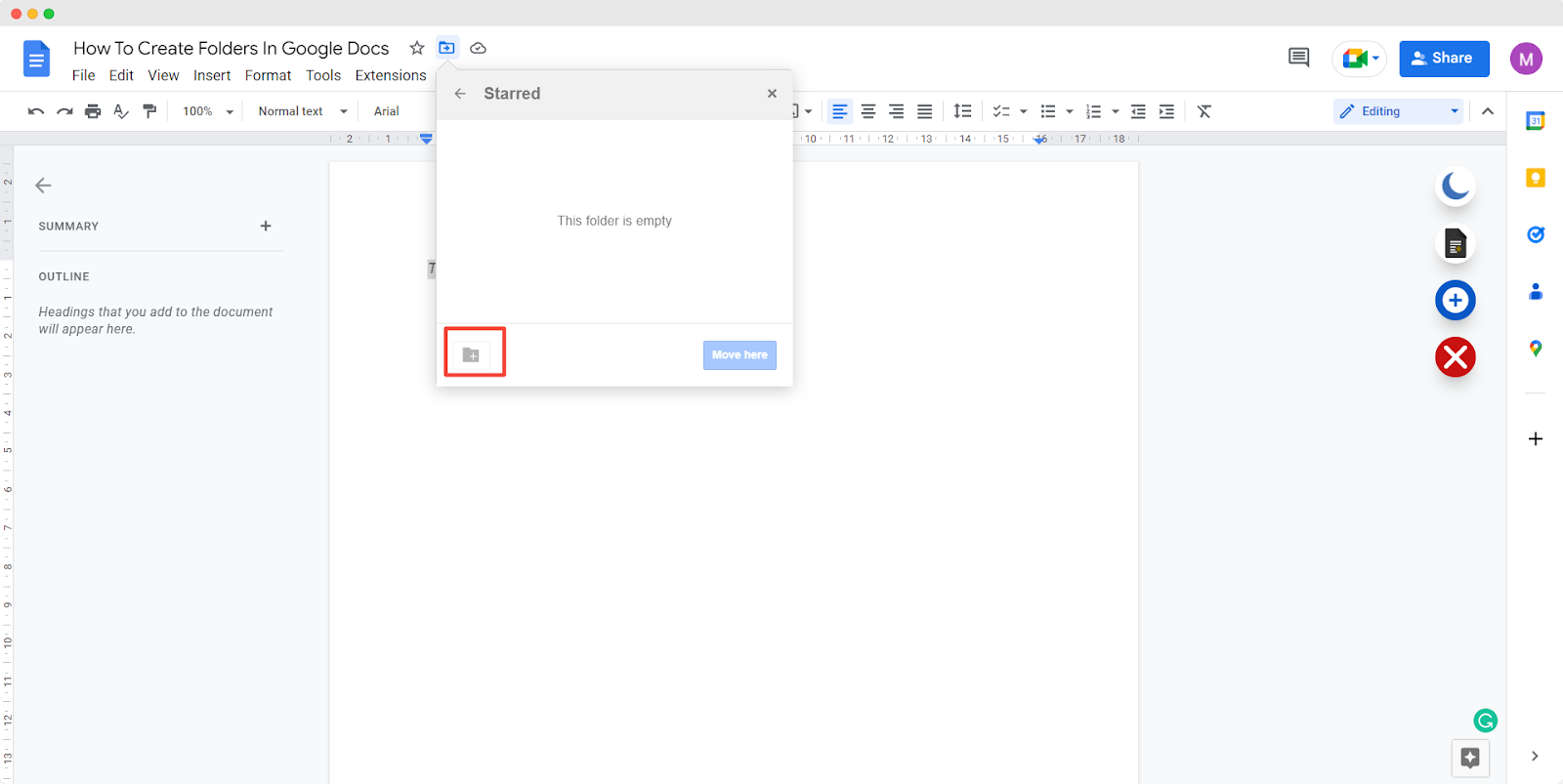Hide the side panel with the chevron
Screen dimensions: 1563x784
click(1535, 757)
